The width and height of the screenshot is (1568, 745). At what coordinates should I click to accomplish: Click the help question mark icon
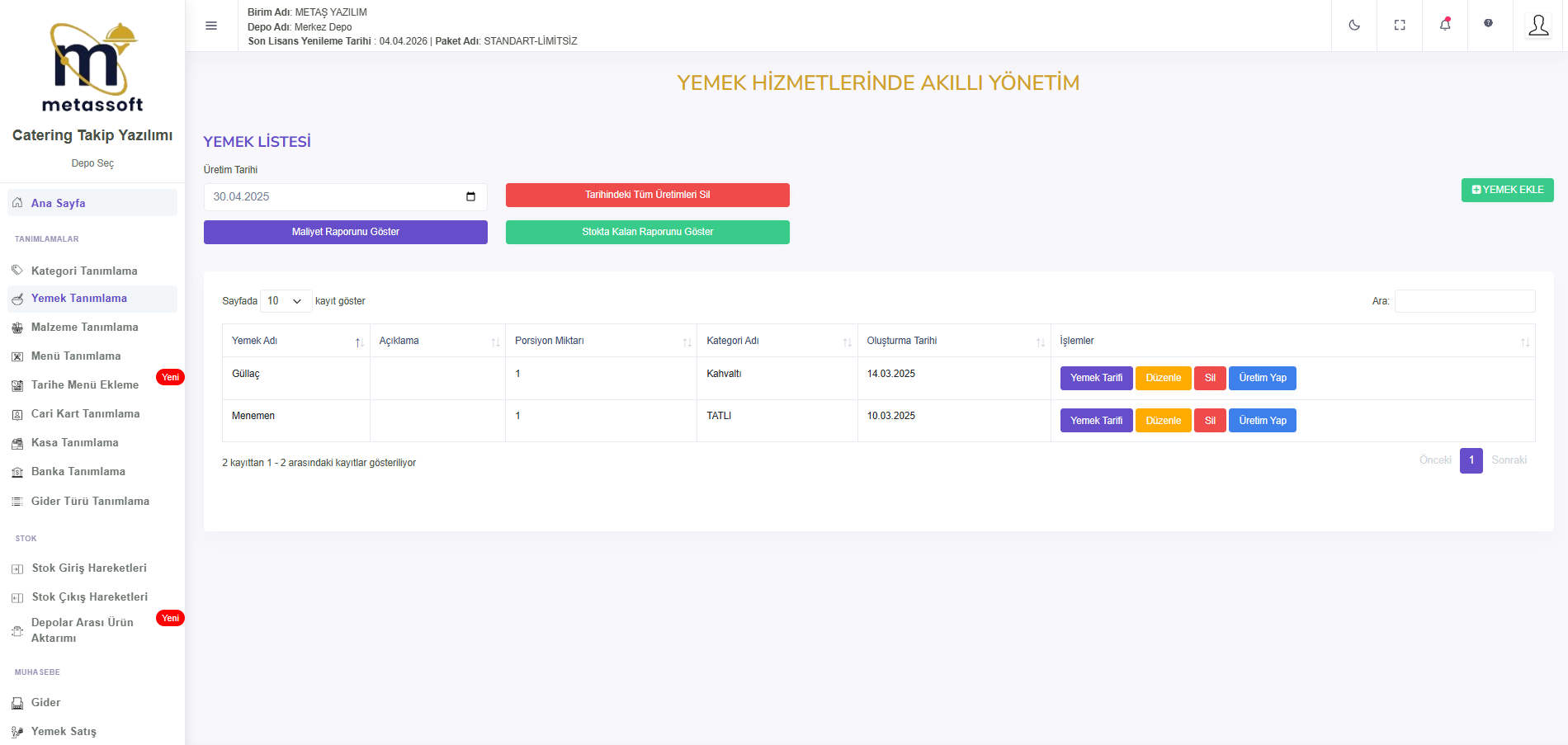point(1488,23)
